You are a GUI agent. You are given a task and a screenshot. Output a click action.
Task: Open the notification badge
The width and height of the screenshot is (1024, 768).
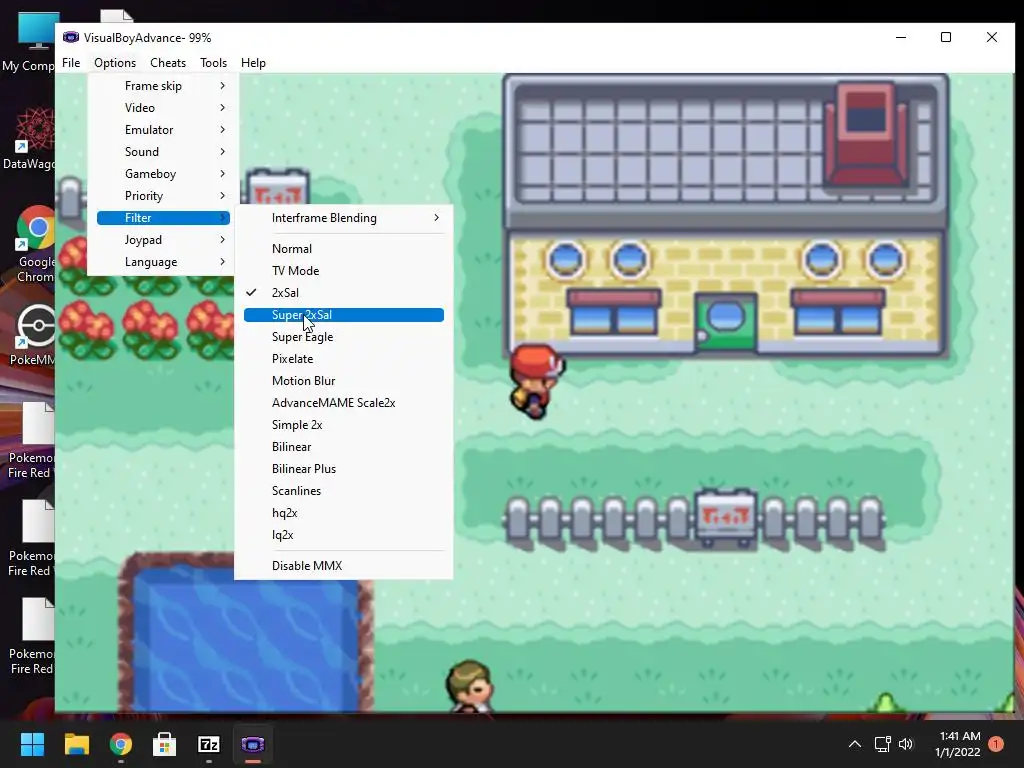pos(996,744)
